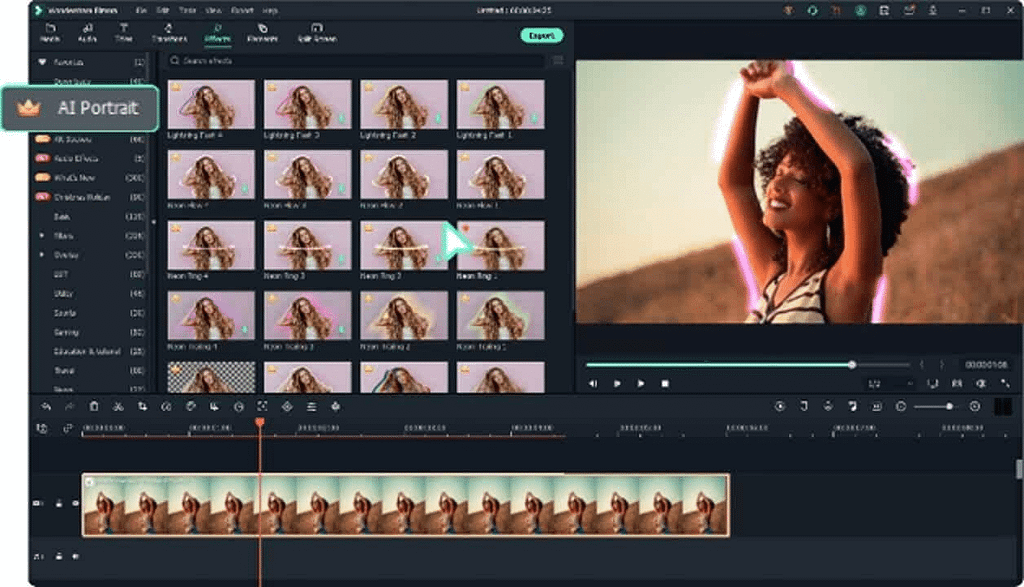Click the timeline zoom slider
The height and width of the screenshot is (587, 1024).
(x=935, y=407)
